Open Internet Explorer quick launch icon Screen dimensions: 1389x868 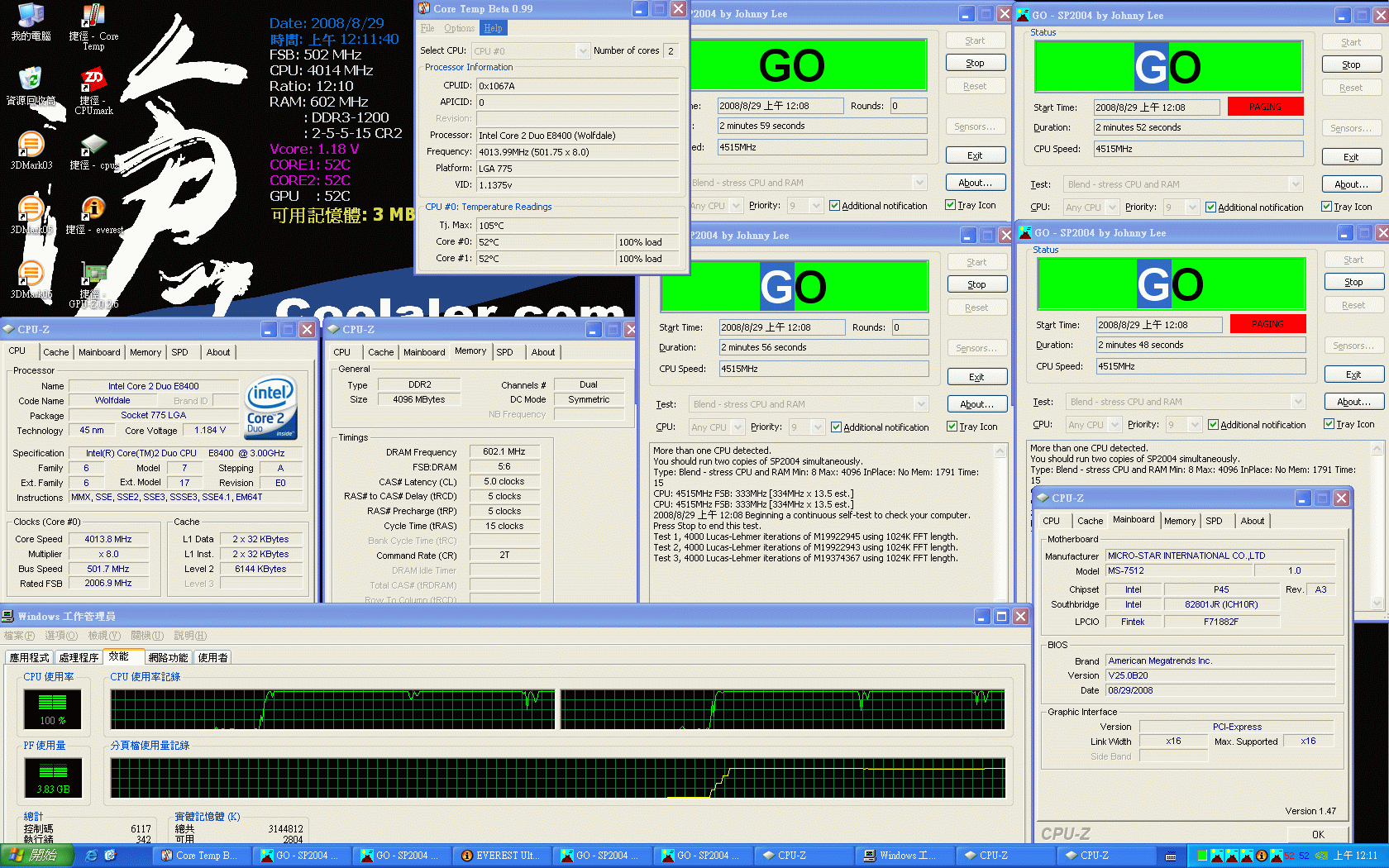click(x=91, y=856)
